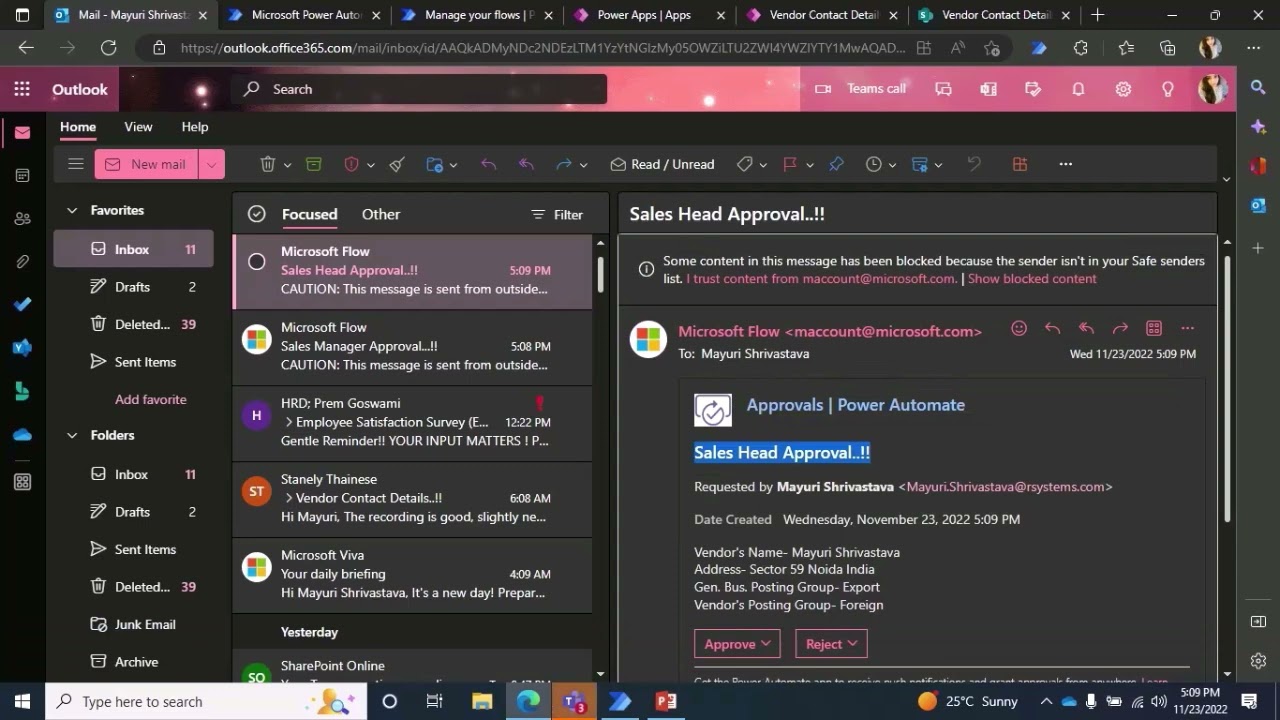Pin the message with the pin icon
The height and width of the screenshot is (720, 1280).
tap(836, 164)
